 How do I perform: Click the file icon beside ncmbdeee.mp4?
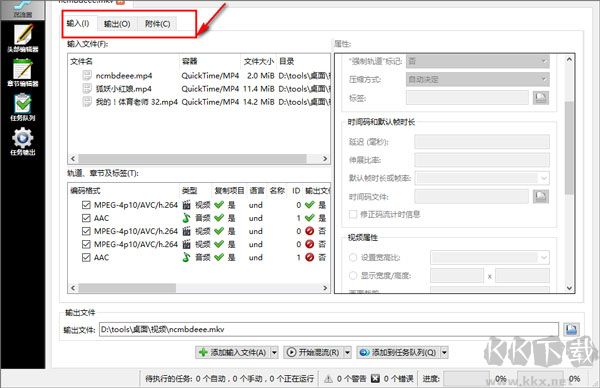(87, 75)
